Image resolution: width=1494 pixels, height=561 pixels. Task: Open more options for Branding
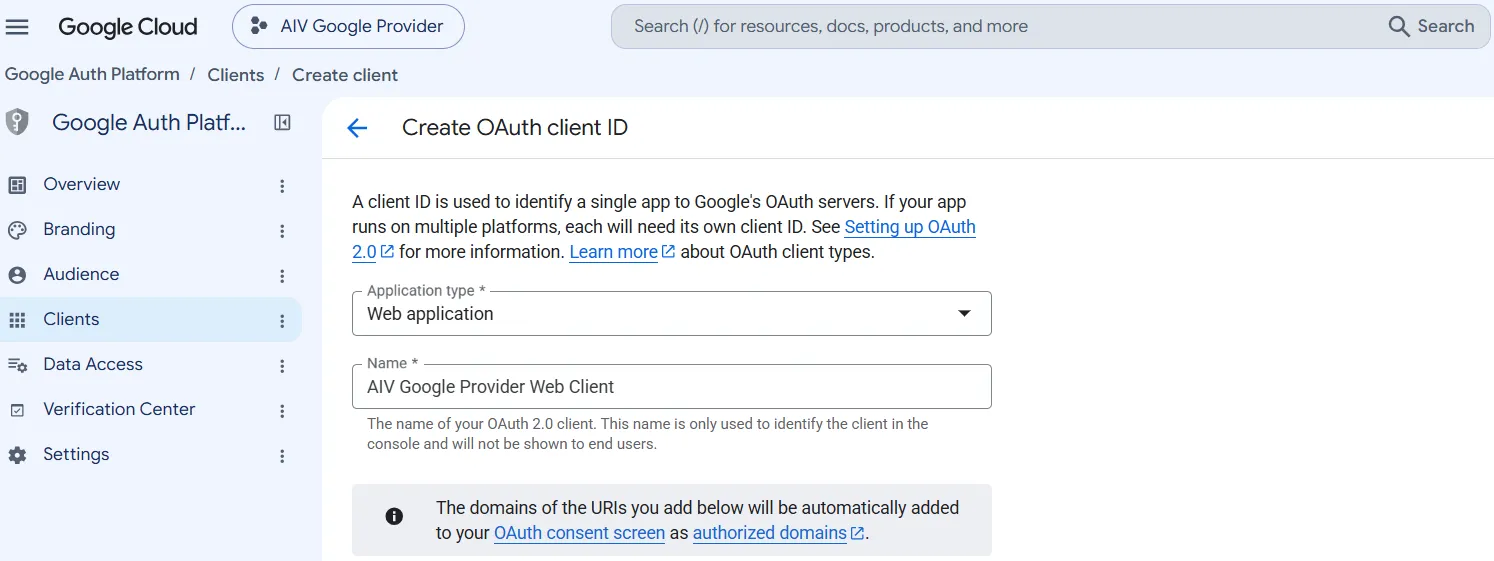pyautogui.click(x=282, y=231)
